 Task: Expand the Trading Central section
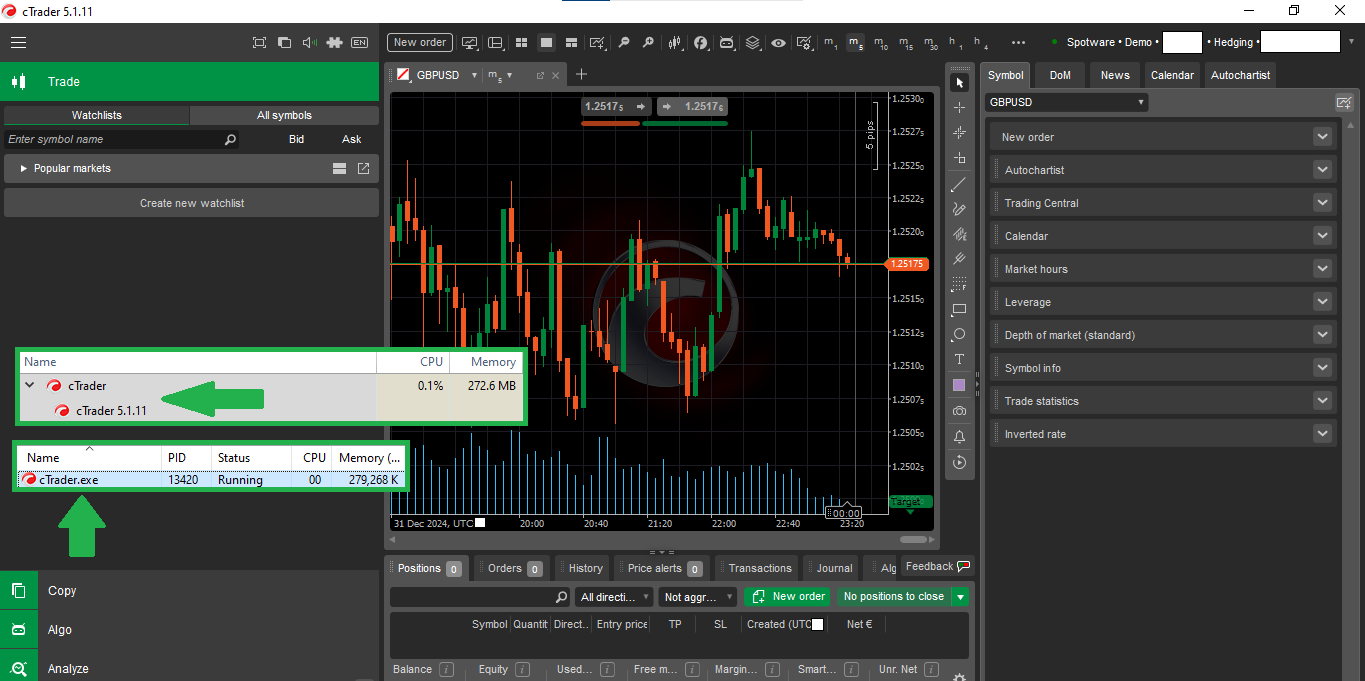click(1323, 203)
